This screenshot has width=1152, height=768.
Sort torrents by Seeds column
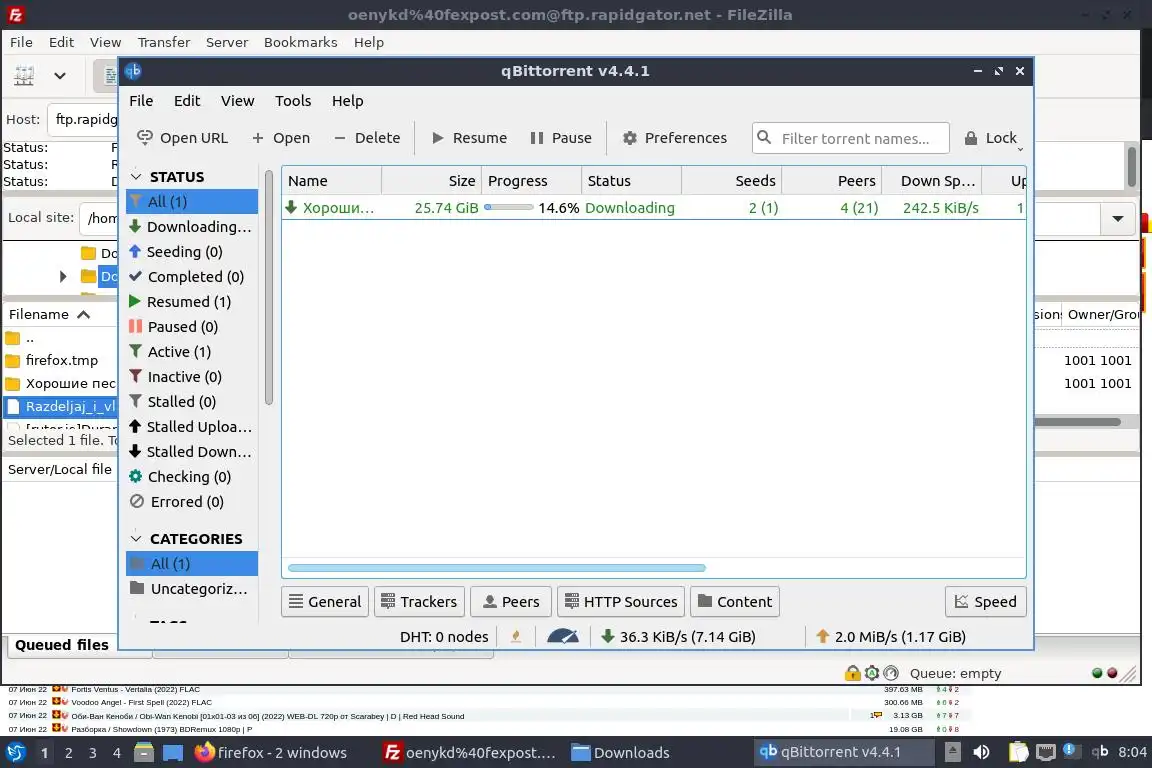coord(731,181)
